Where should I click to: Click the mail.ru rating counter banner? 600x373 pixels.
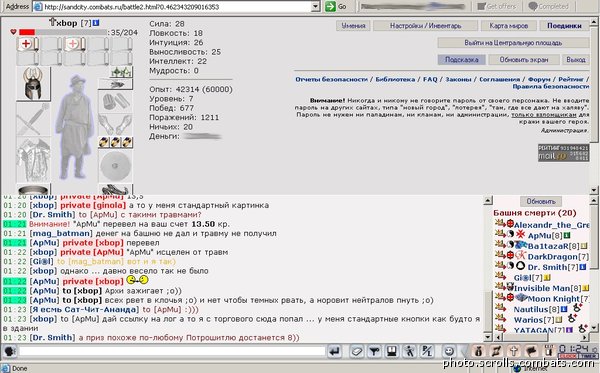click(563, 153)
